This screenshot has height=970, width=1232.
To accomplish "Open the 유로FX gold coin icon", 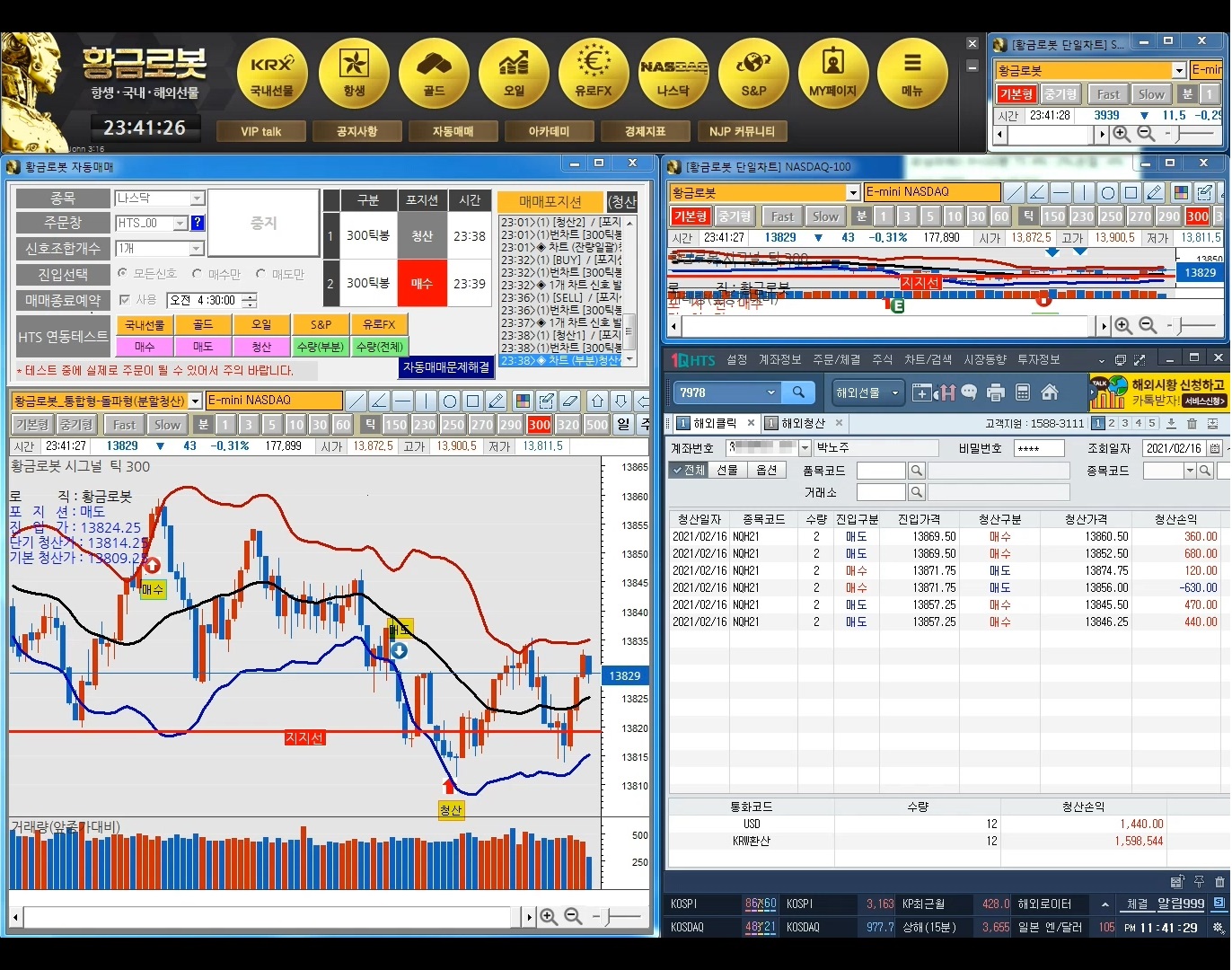I will pos(594,74).
